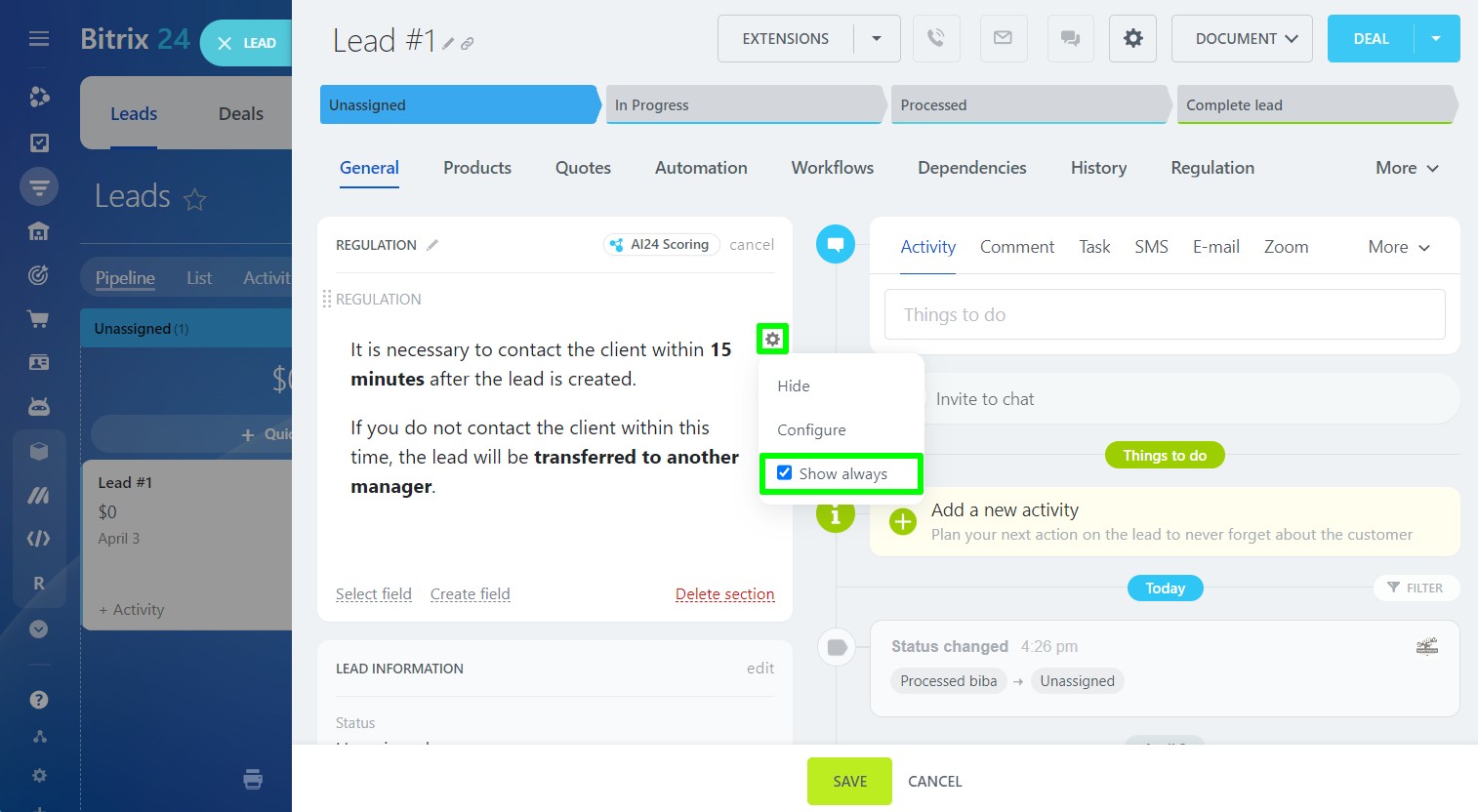The width and height of the screenshot is (1478, 812).
Task: Open the EXTENSIONS dropdown arrow
Action: [876, 39]
